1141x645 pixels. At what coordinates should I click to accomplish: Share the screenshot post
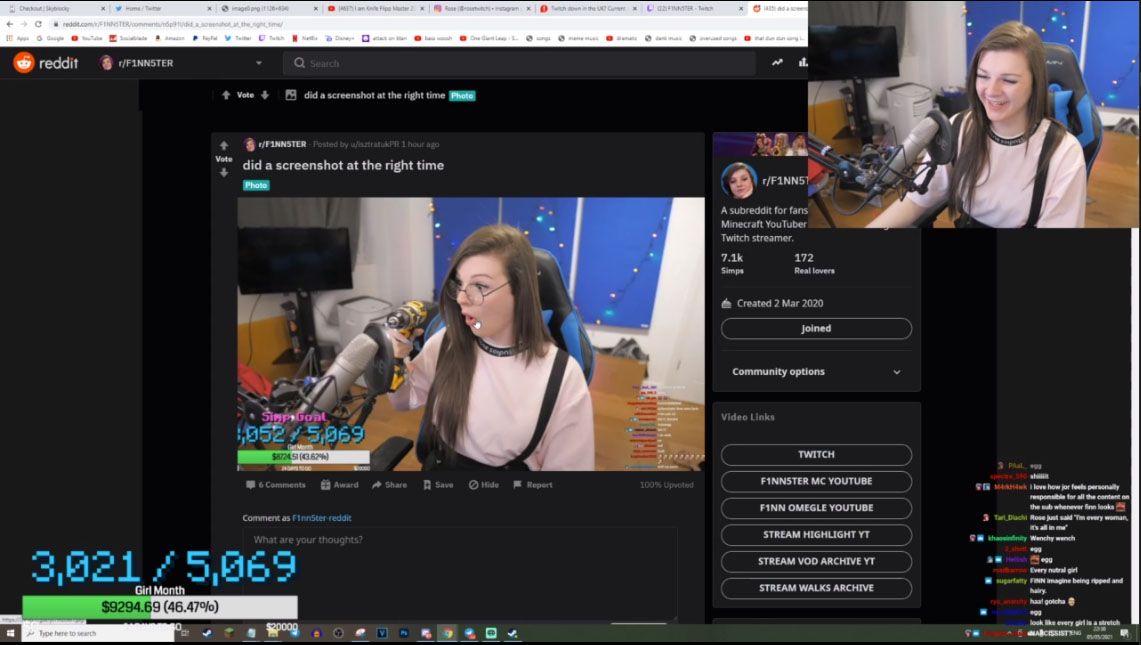(389, 485)
